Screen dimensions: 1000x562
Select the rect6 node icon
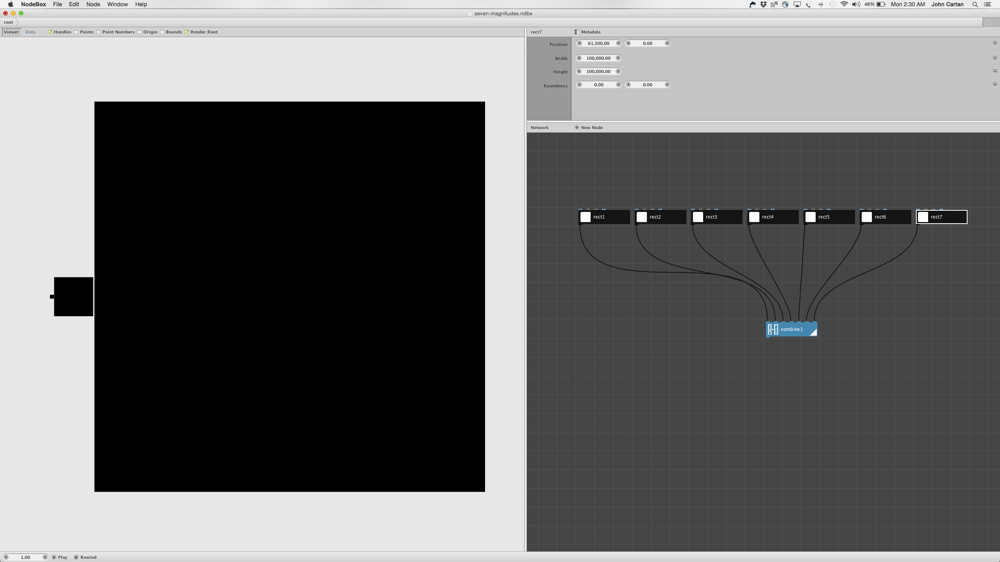866,217
